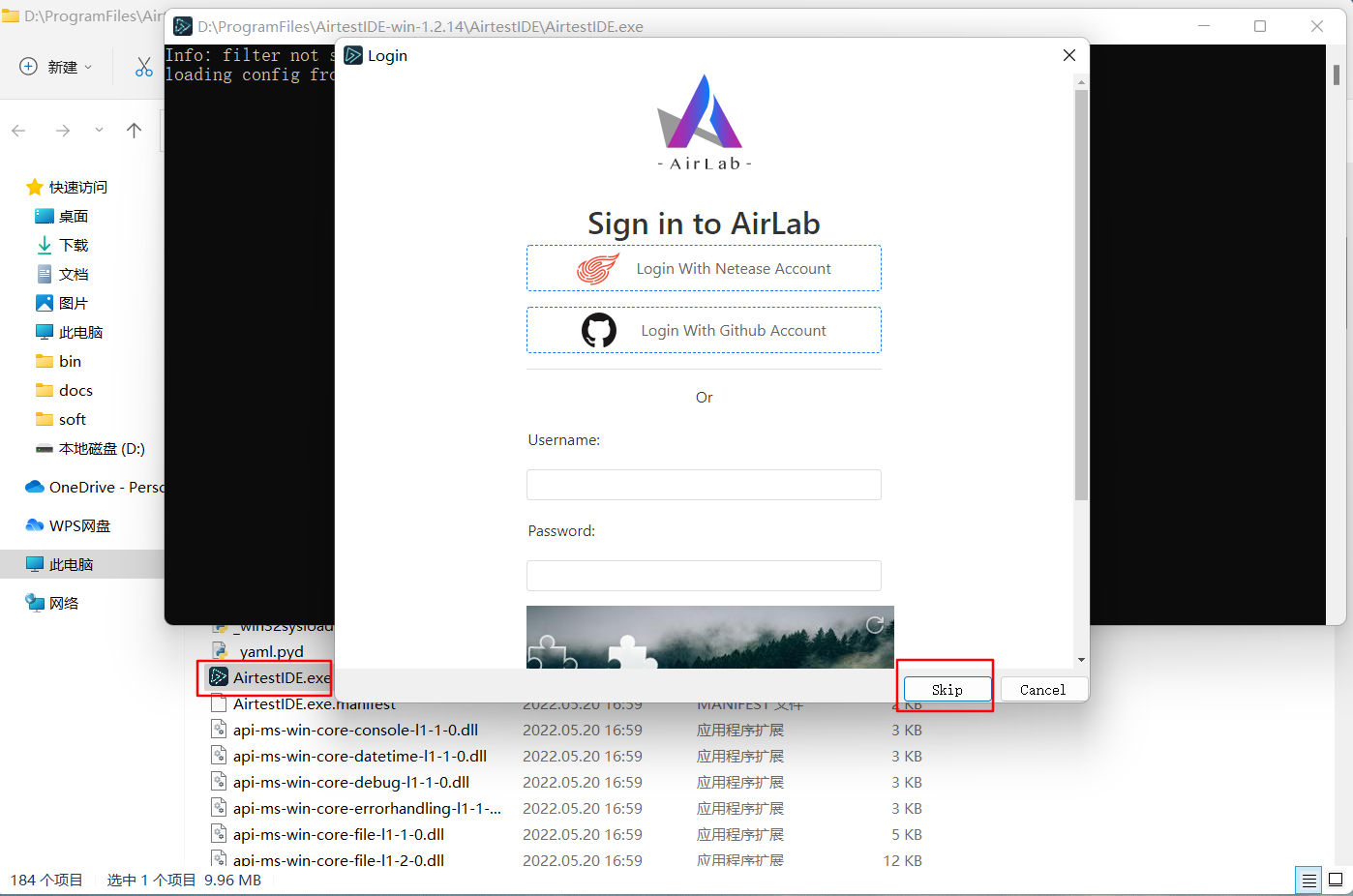Click the Netease logo icon in Login dialog
The width and height of the screenshot is (1353, 896).
[x=598, y=268]
